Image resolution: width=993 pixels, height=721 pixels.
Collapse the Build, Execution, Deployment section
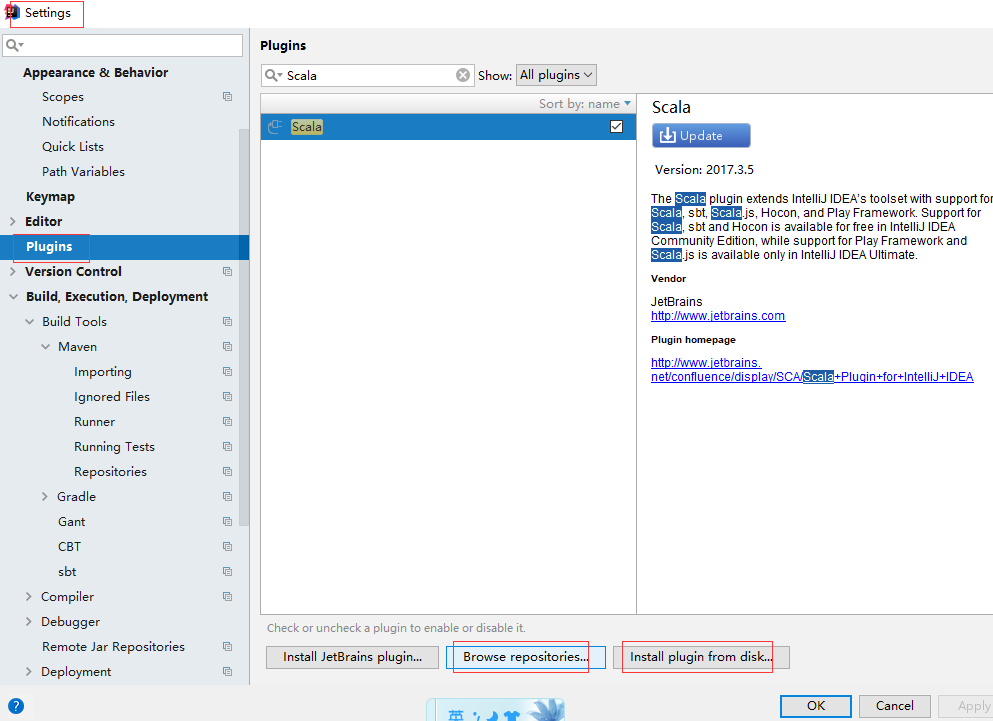pyautogui.click(x=13, y=297)
